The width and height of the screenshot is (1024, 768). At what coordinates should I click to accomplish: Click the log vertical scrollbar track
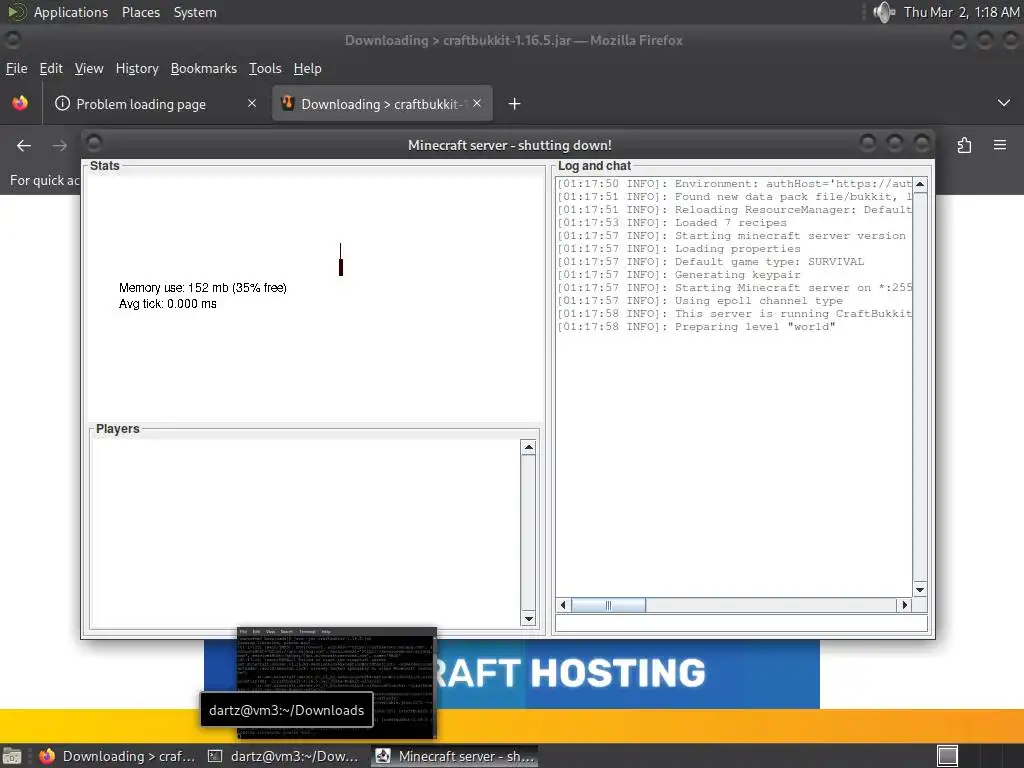[x=920, y=385]
